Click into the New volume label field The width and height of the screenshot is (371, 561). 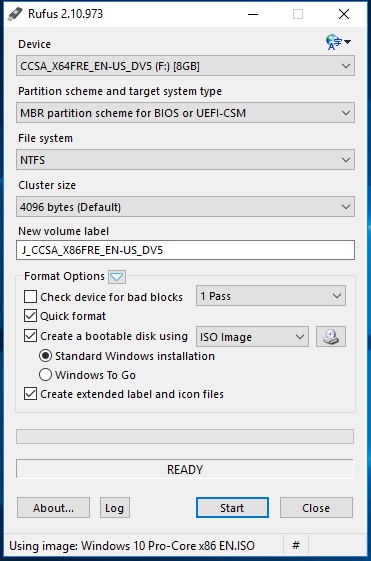(185, 250)
